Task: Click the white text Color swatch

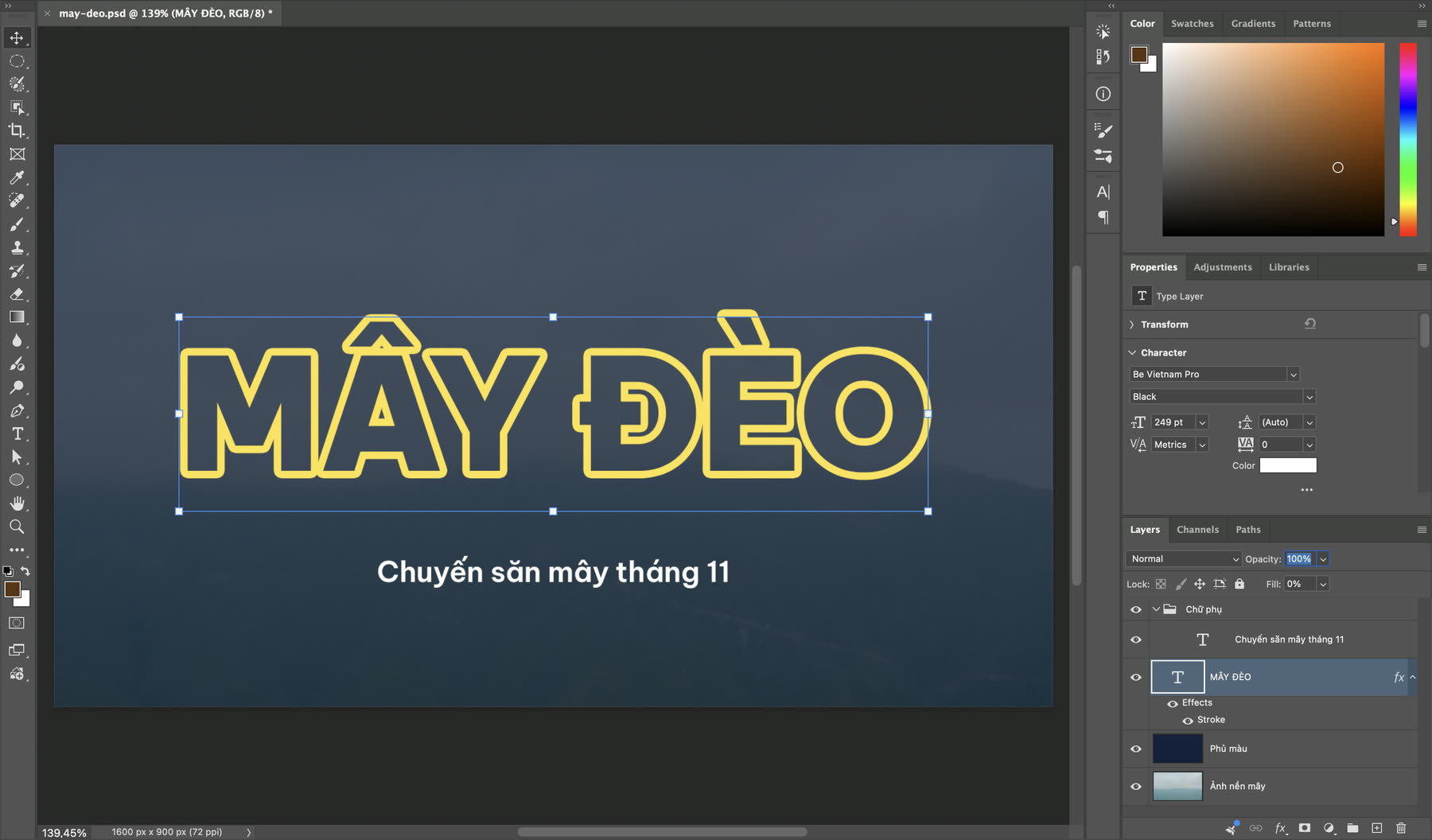Action: pos(1288,466)
